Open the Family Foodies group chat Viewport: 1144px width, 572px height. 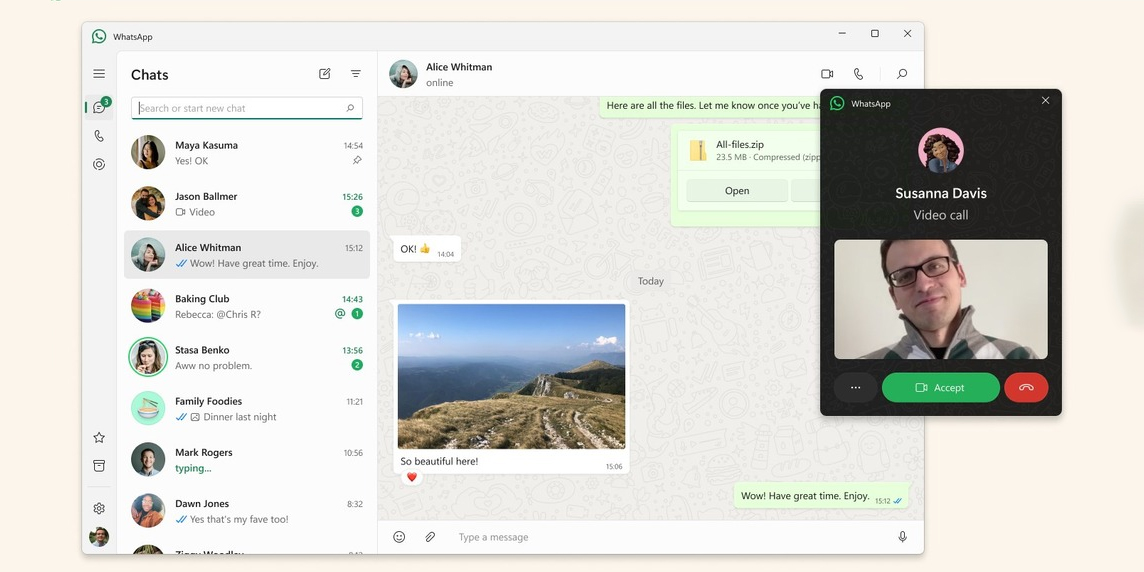247,409
